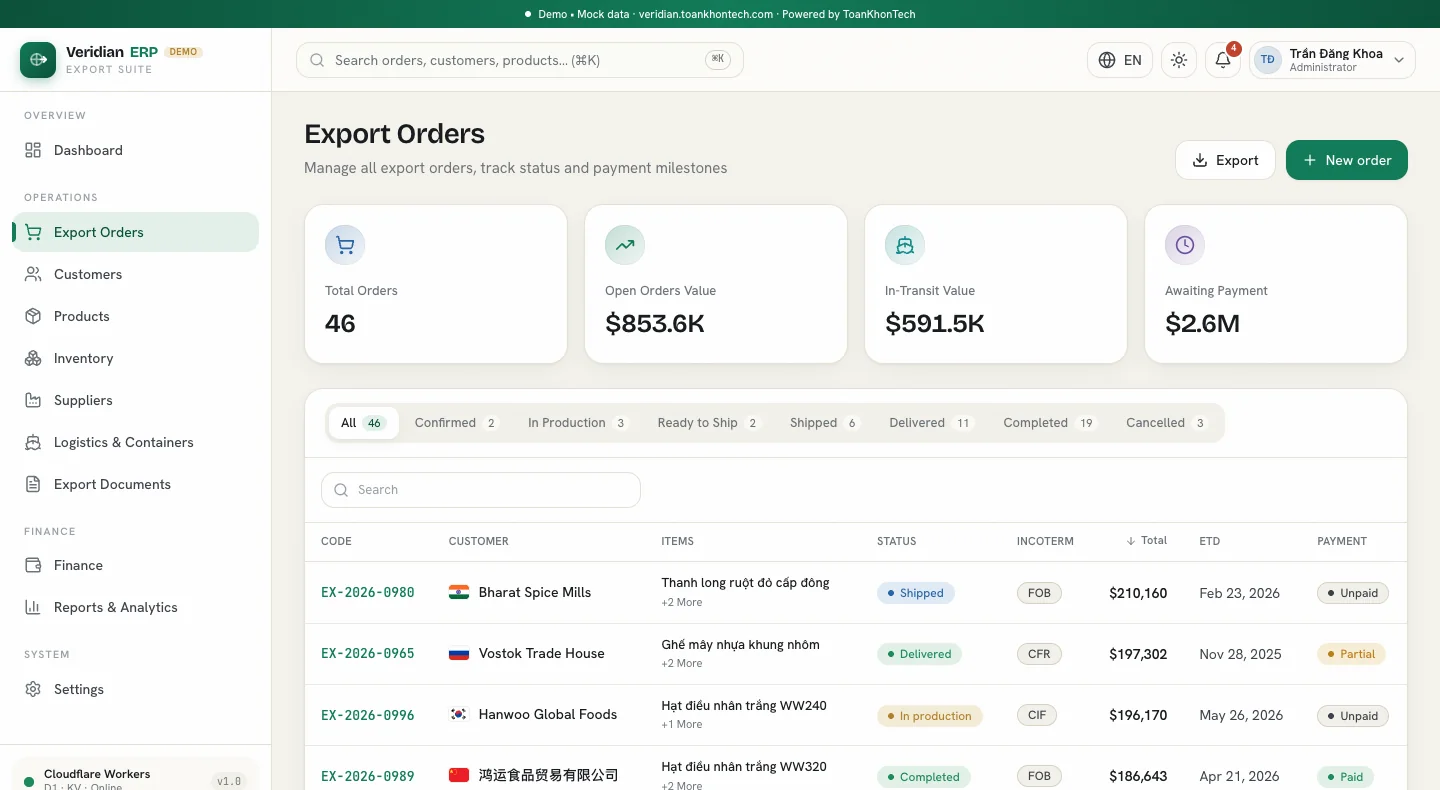
Task: Click the In production status badge
Action: 930,716
